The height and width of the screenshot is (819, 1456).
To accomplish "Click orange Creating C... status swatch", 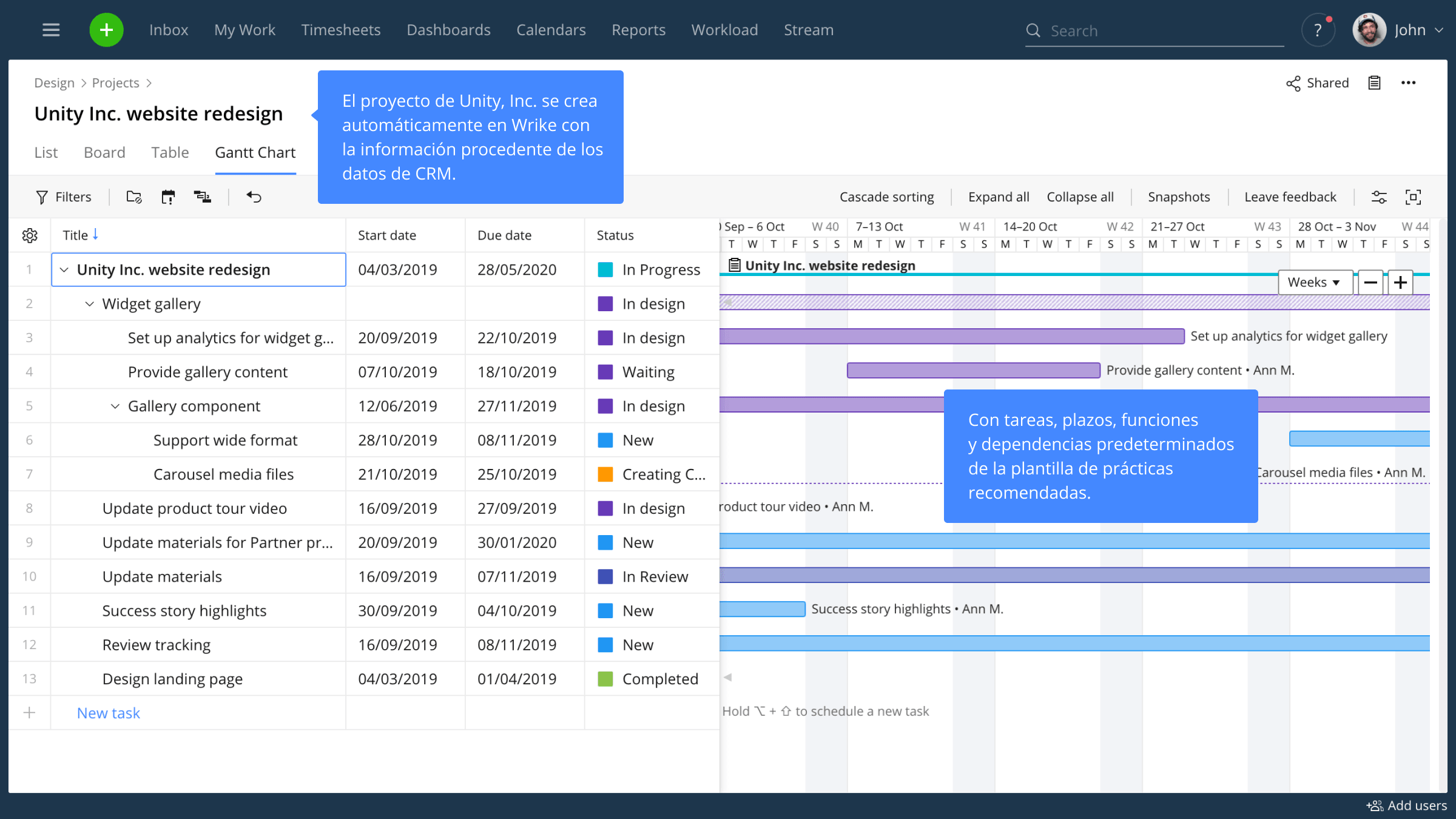I will 605,474.
